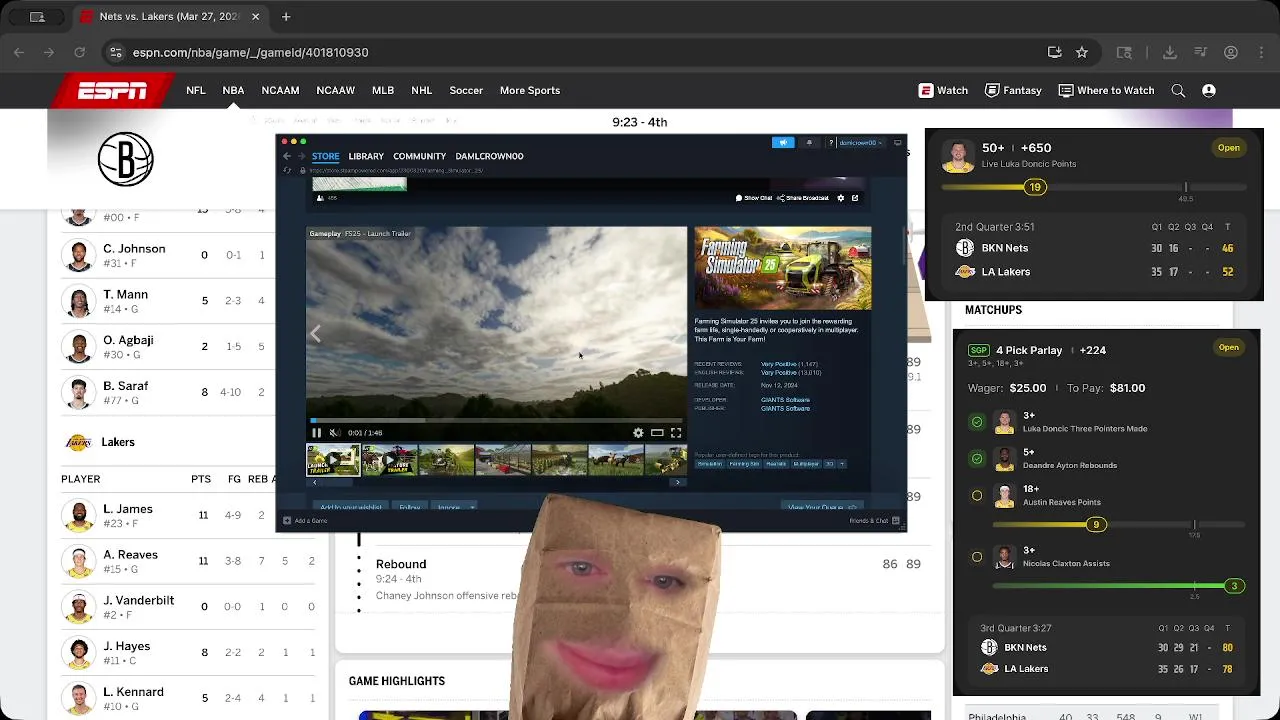Click Nicolas Claxton Assists progress bar
Viewport: 1280px width, 720px height.
click(1119, 586)
